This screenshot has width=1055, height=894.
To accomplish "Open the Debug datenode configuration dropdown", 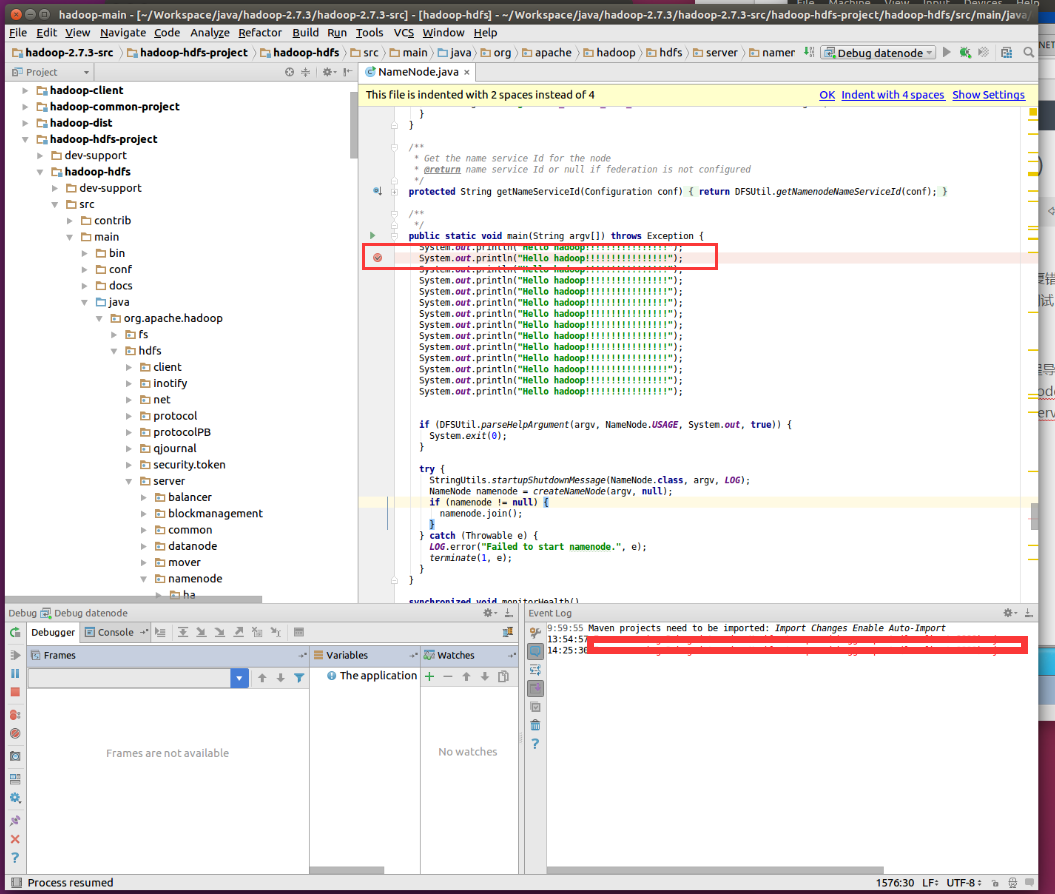I will click(x=878, y=52).
